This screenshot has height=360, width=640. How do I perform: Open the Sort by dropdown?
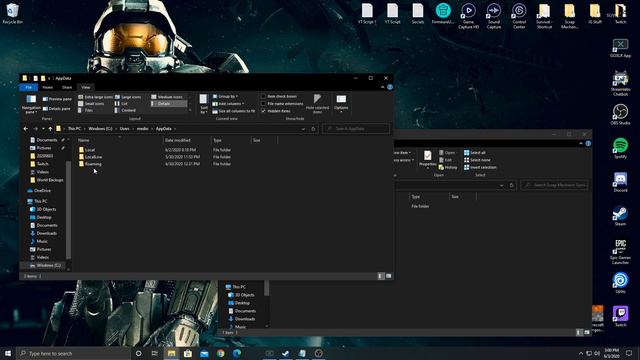pos(204,104)
